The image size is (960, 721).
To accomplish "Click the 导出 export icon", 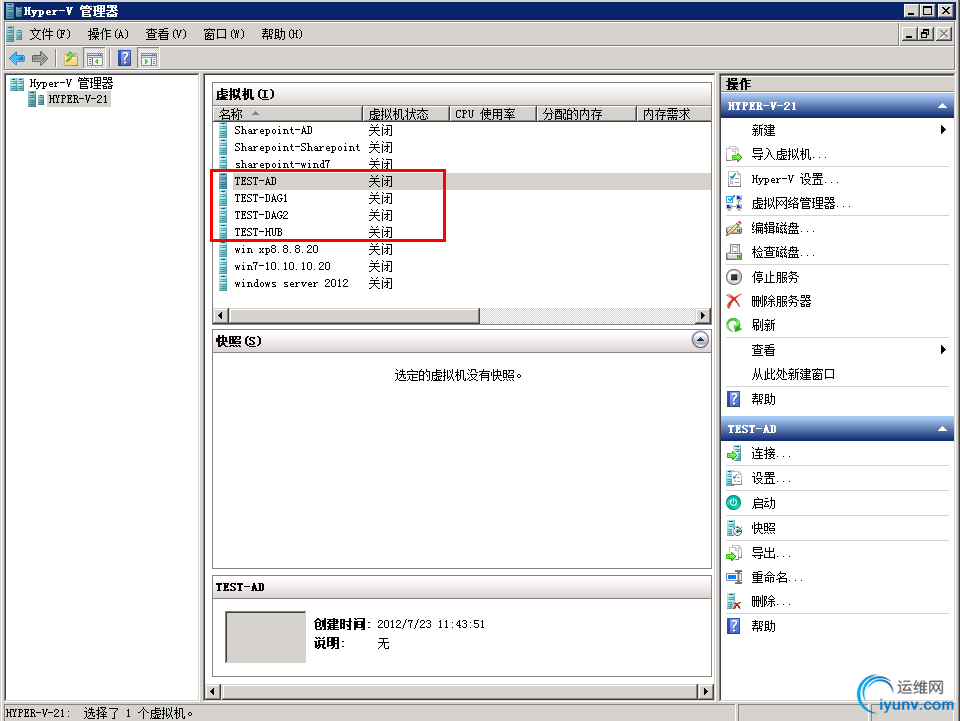I will 733,553.
